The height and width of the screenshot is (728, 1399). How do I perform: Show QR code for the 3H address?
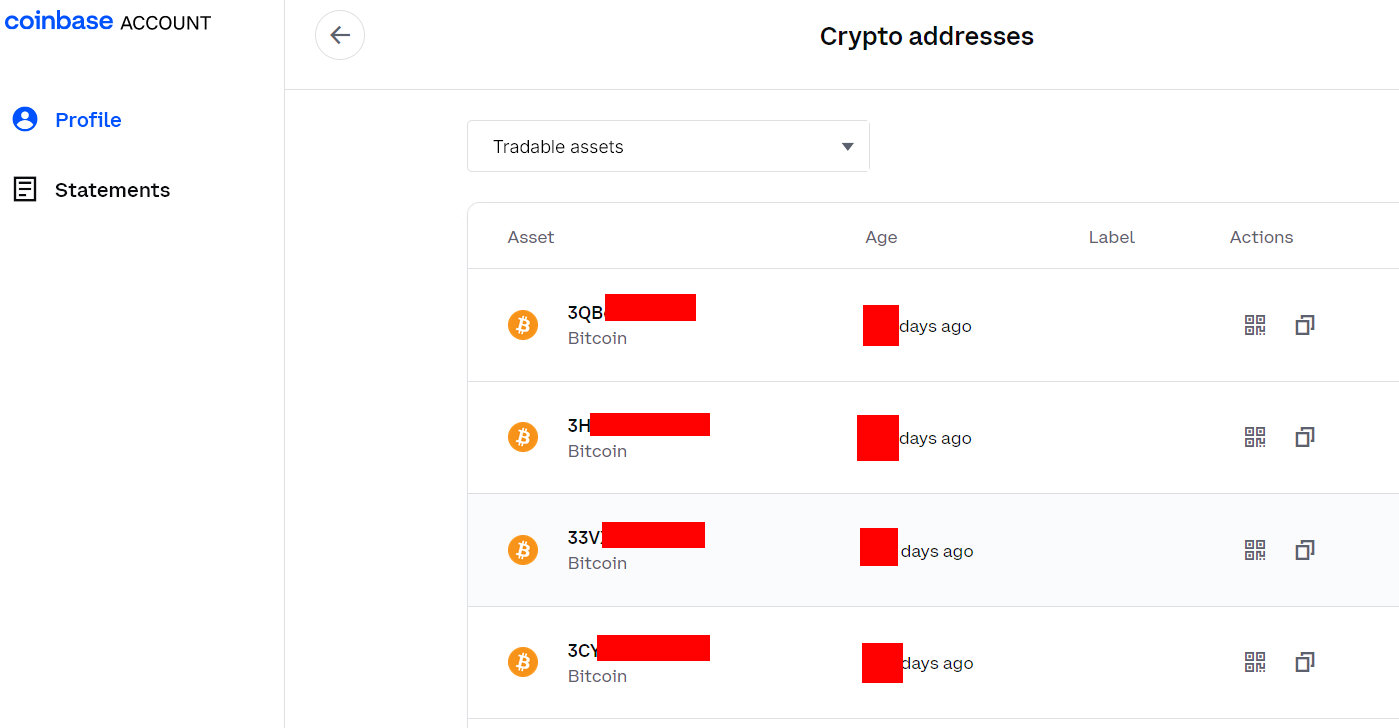click(x=1254, y=437)
